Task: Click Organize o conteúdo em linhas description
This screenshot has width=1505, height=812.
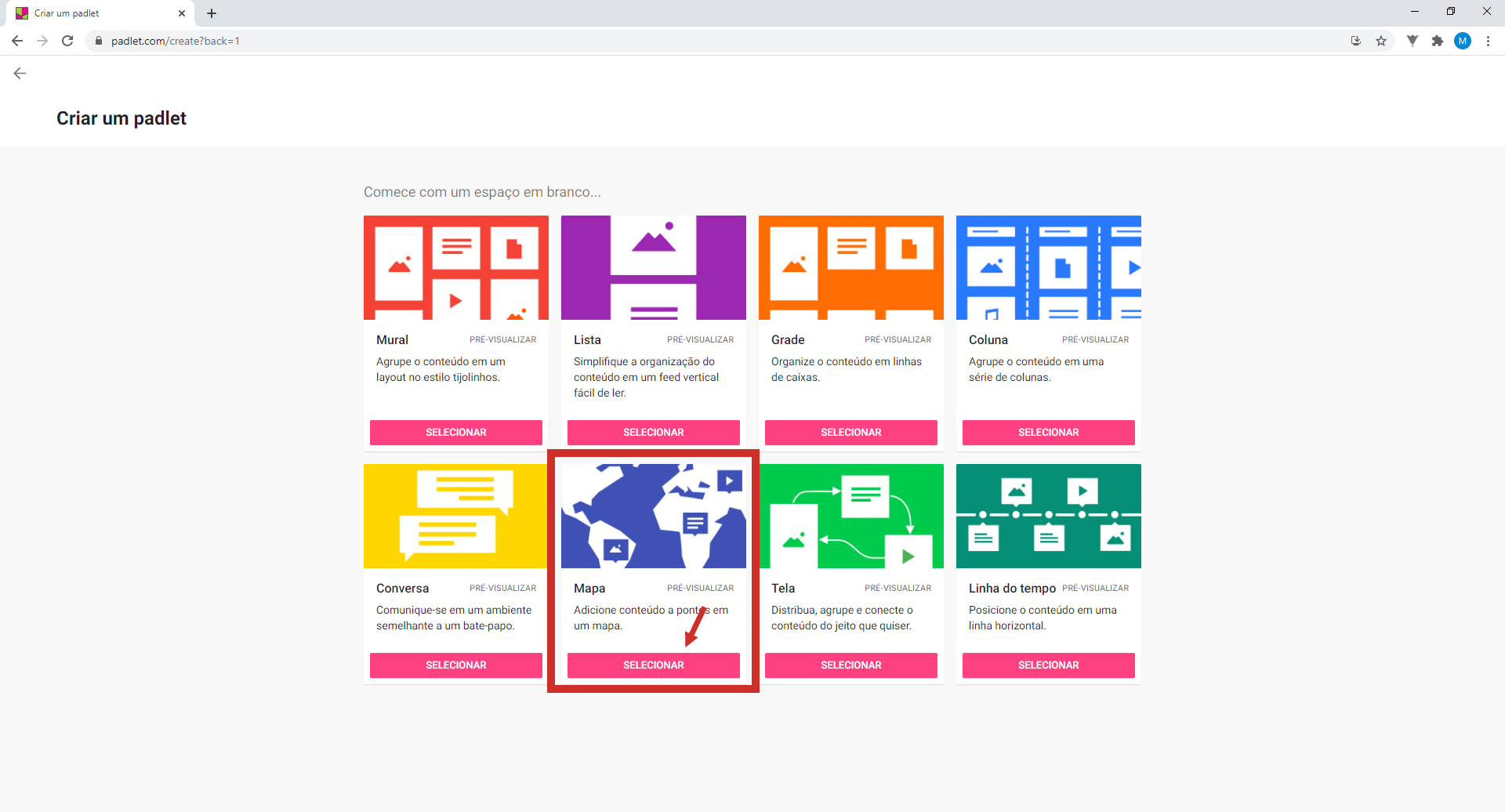Action: 847,369
